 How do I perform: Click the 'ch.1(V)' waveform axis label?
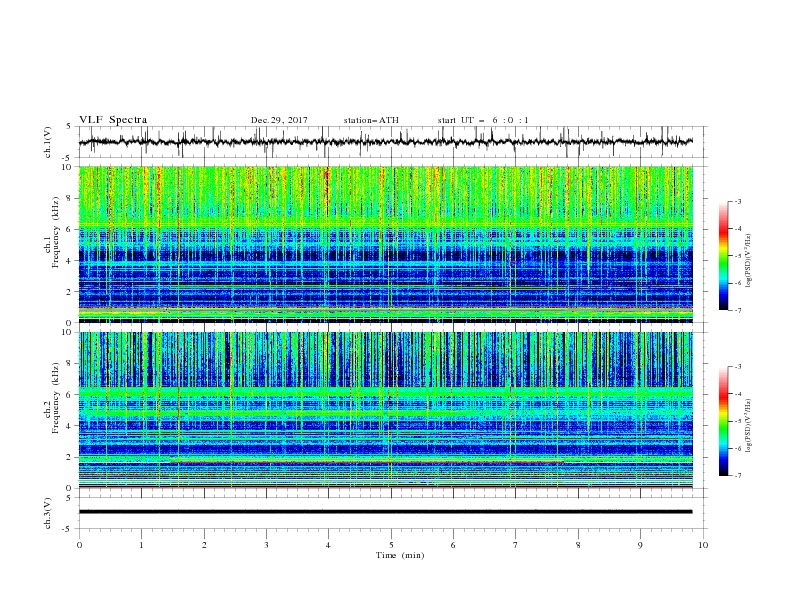(47, 142)
